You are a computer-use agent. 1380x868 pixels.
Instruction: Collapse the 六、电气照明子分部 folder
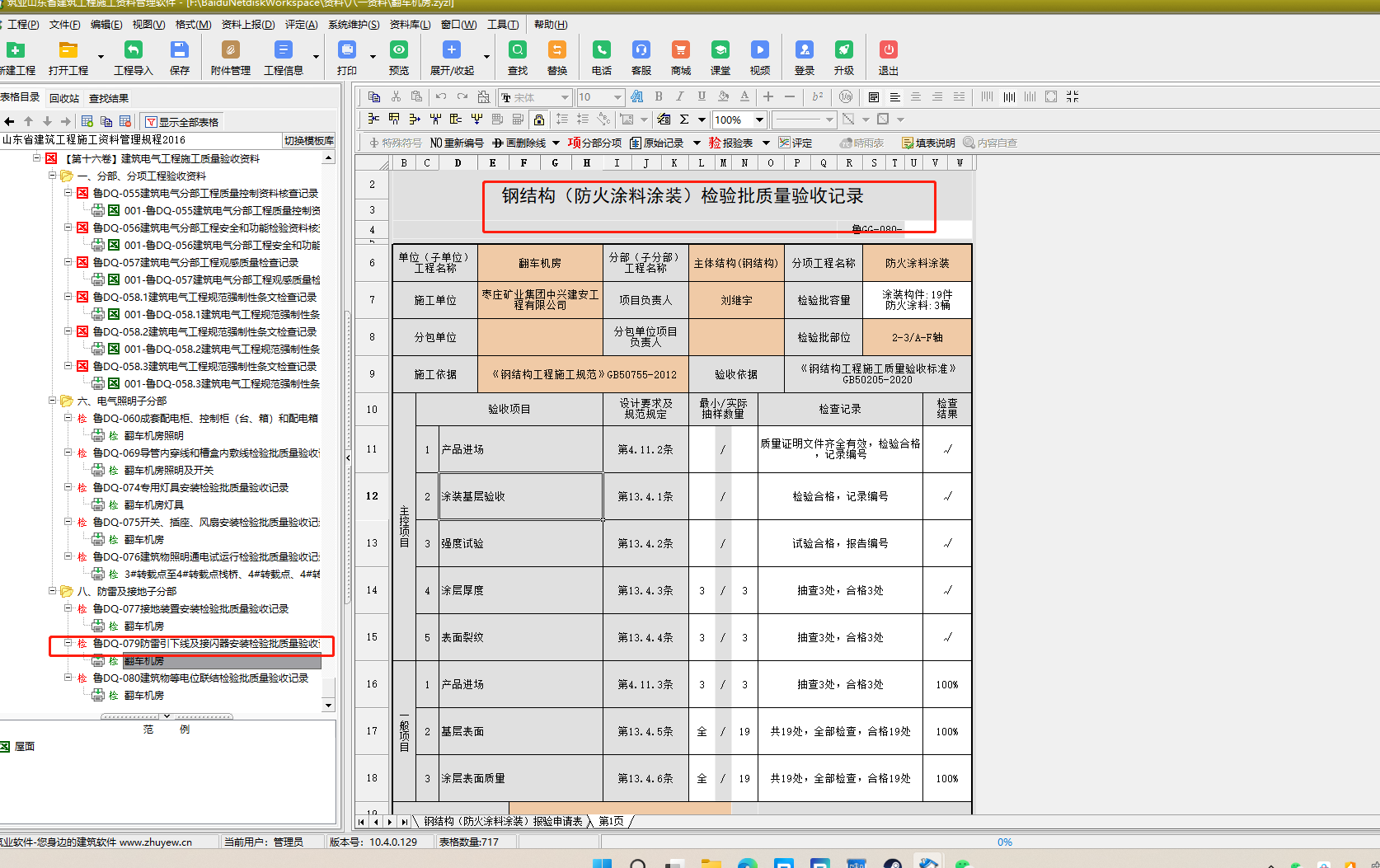pyautogui.click(x=53, y=401)
